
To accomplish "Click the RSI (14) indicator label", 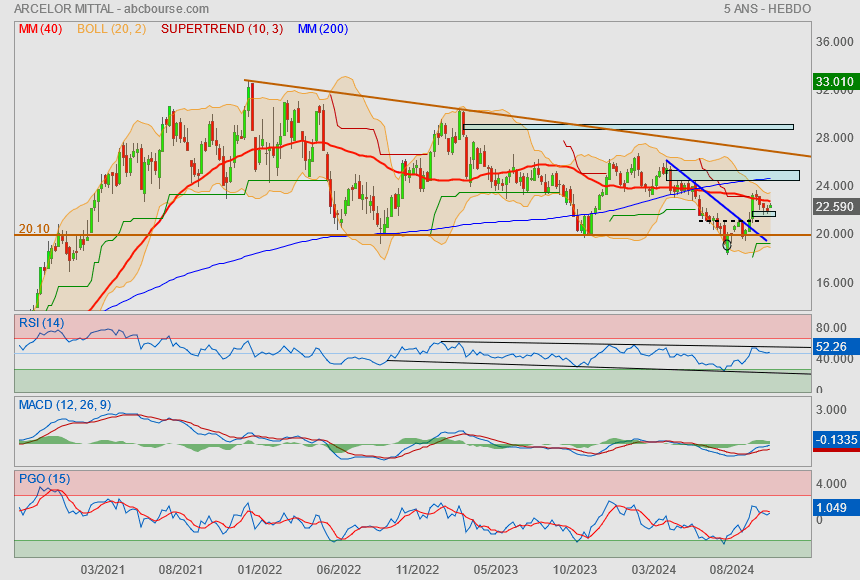I will tap(42, 323).
